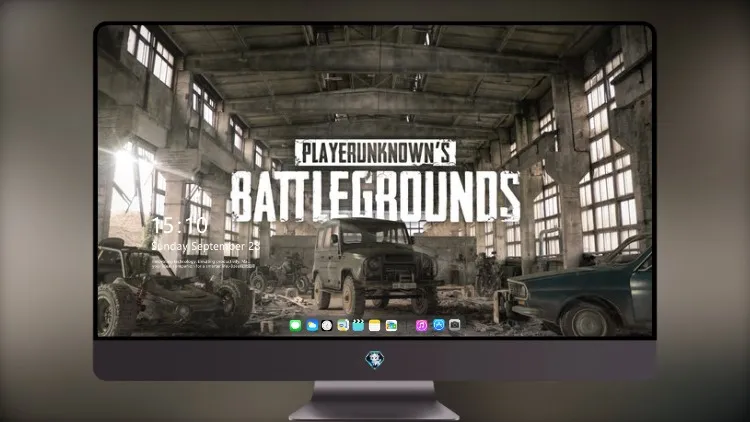Open the Clock app in the dock
750x422 pixels.
coord(327,325)
